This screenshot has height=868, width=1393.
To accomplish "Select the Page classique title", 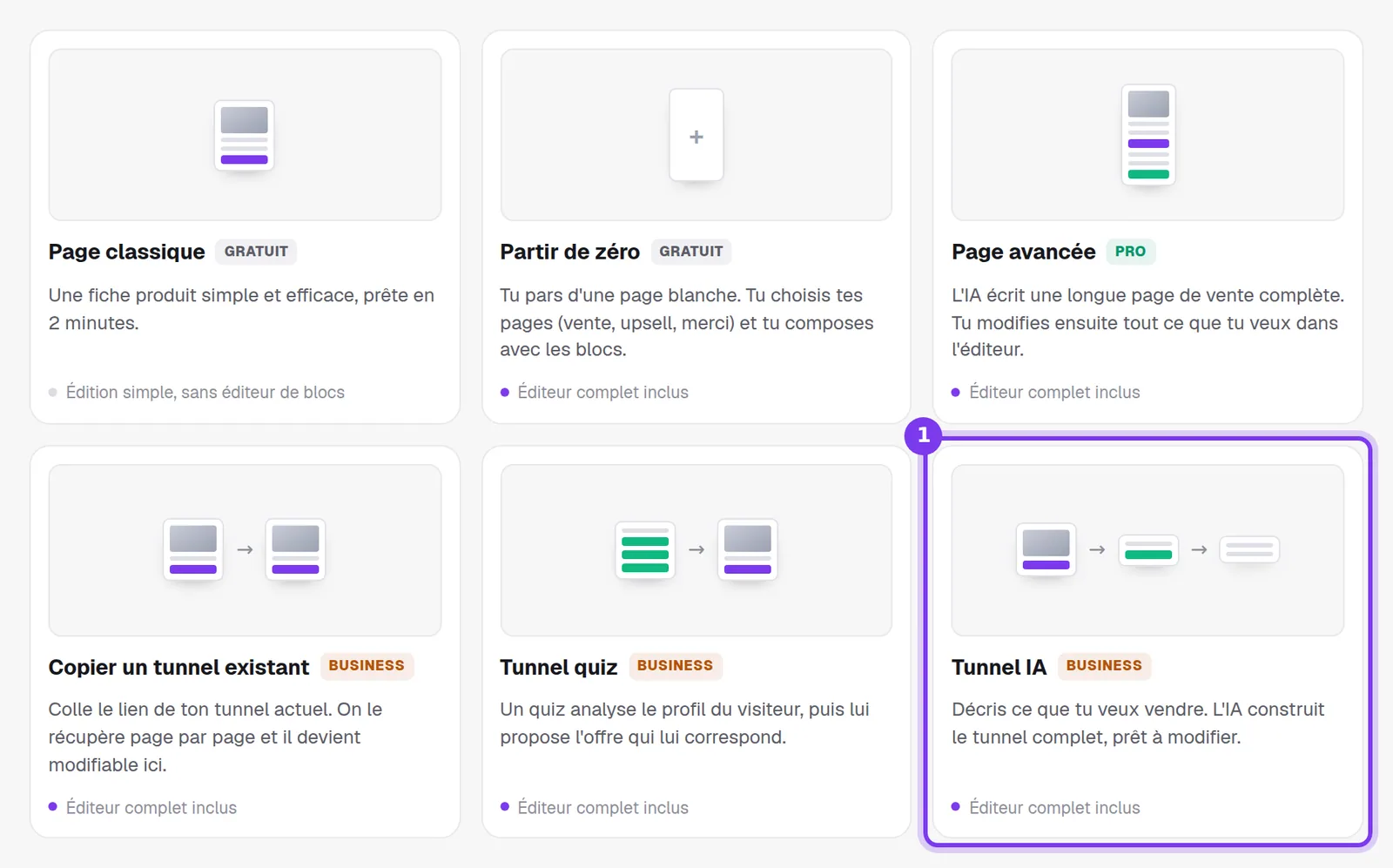I will coord(127,252).
